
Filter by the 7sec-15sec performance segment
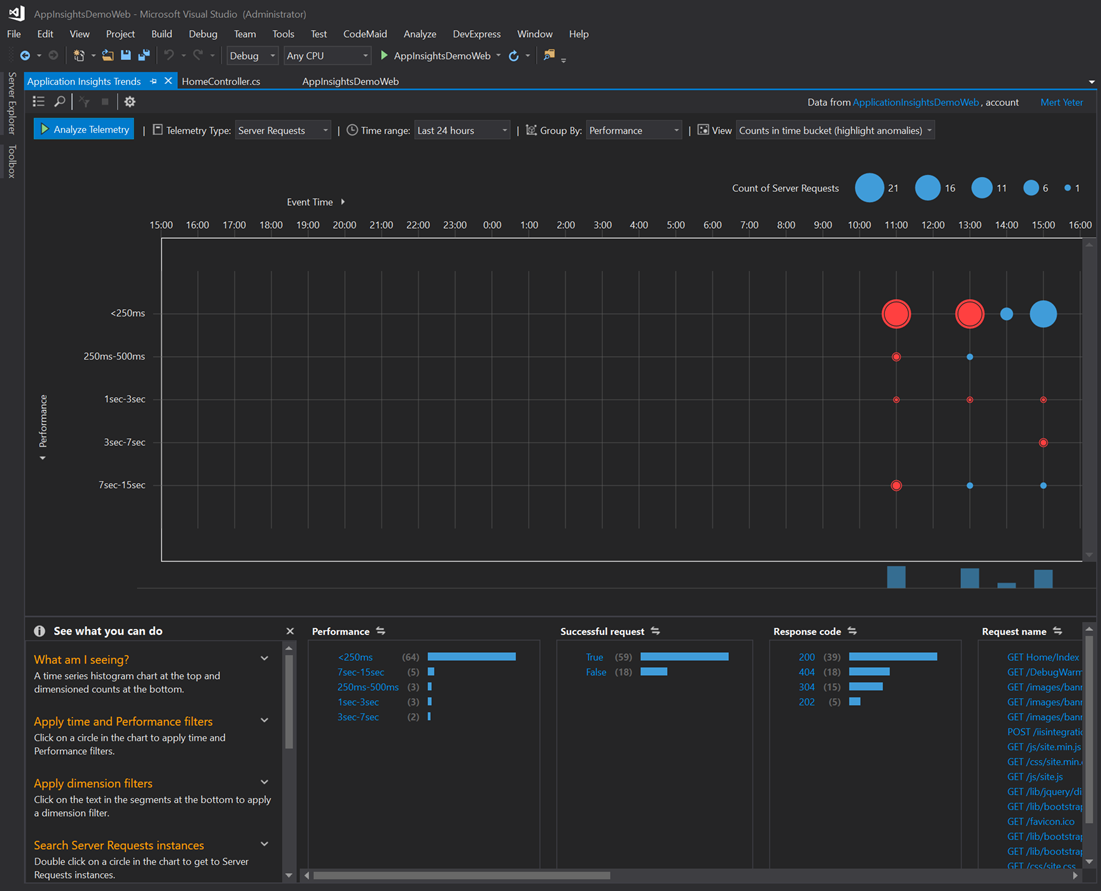point(361,672)
